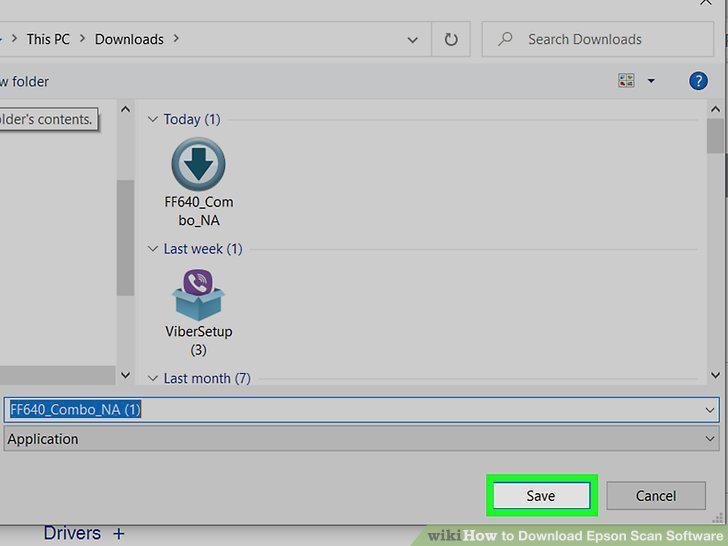The image size is (728, 546).
Task: Click the Cancel button
Action: coord(656,495)
